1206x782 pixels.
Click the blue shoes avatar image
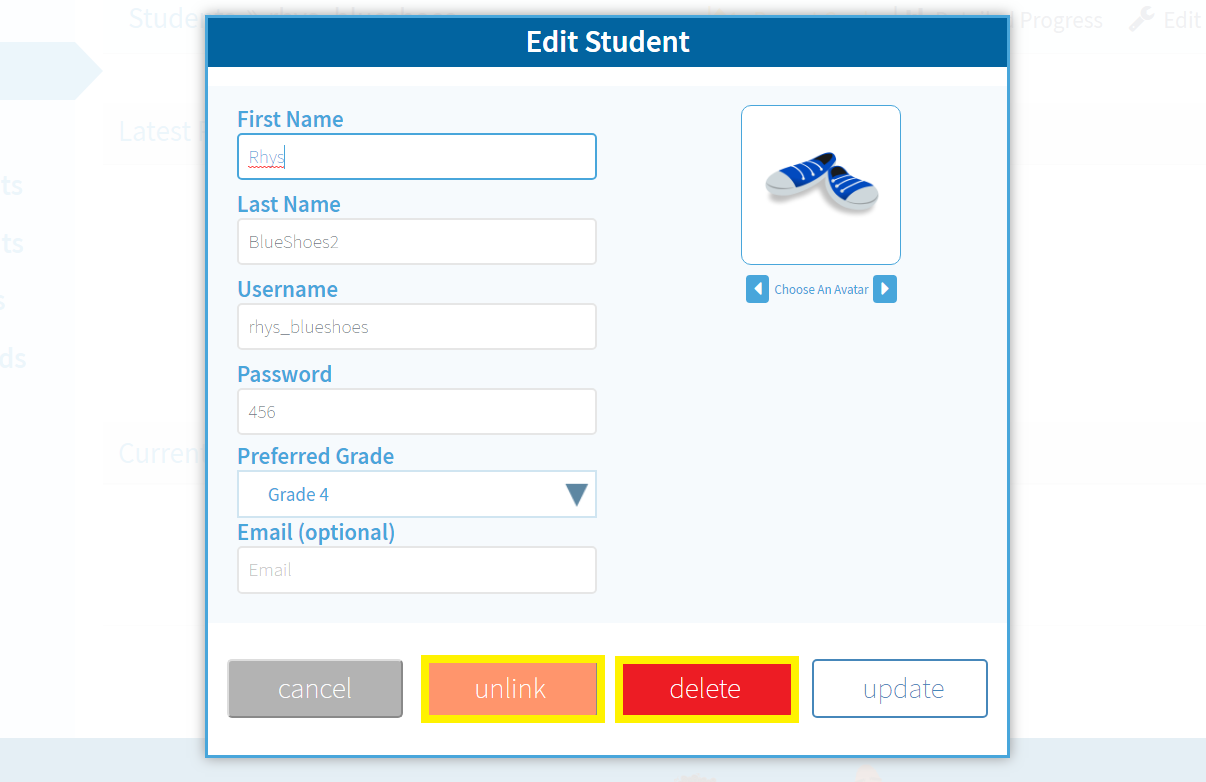pyautogui.click(x=821, y=184)
